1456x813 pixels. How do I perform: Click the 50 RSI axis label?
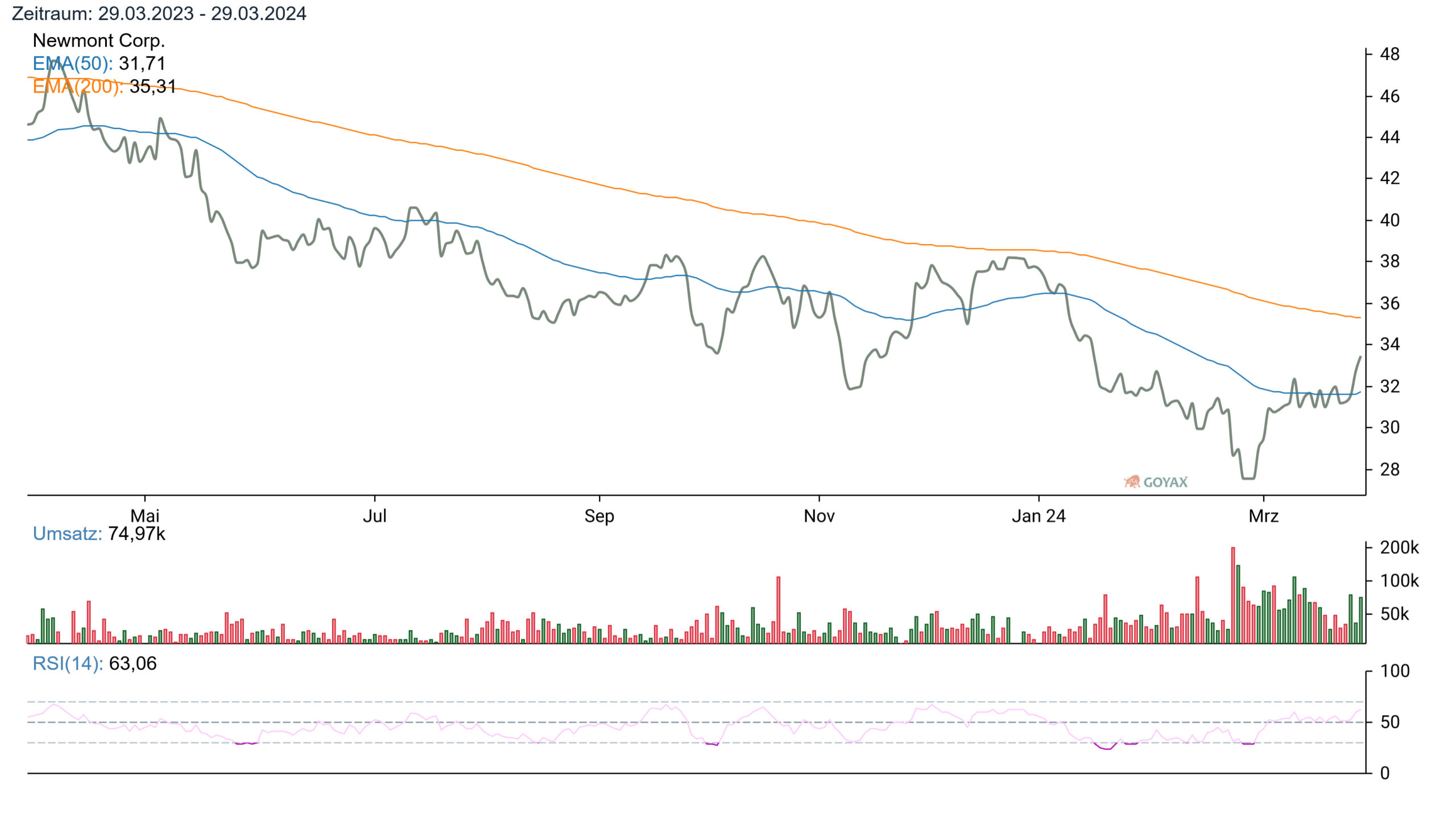point(1390,722)
